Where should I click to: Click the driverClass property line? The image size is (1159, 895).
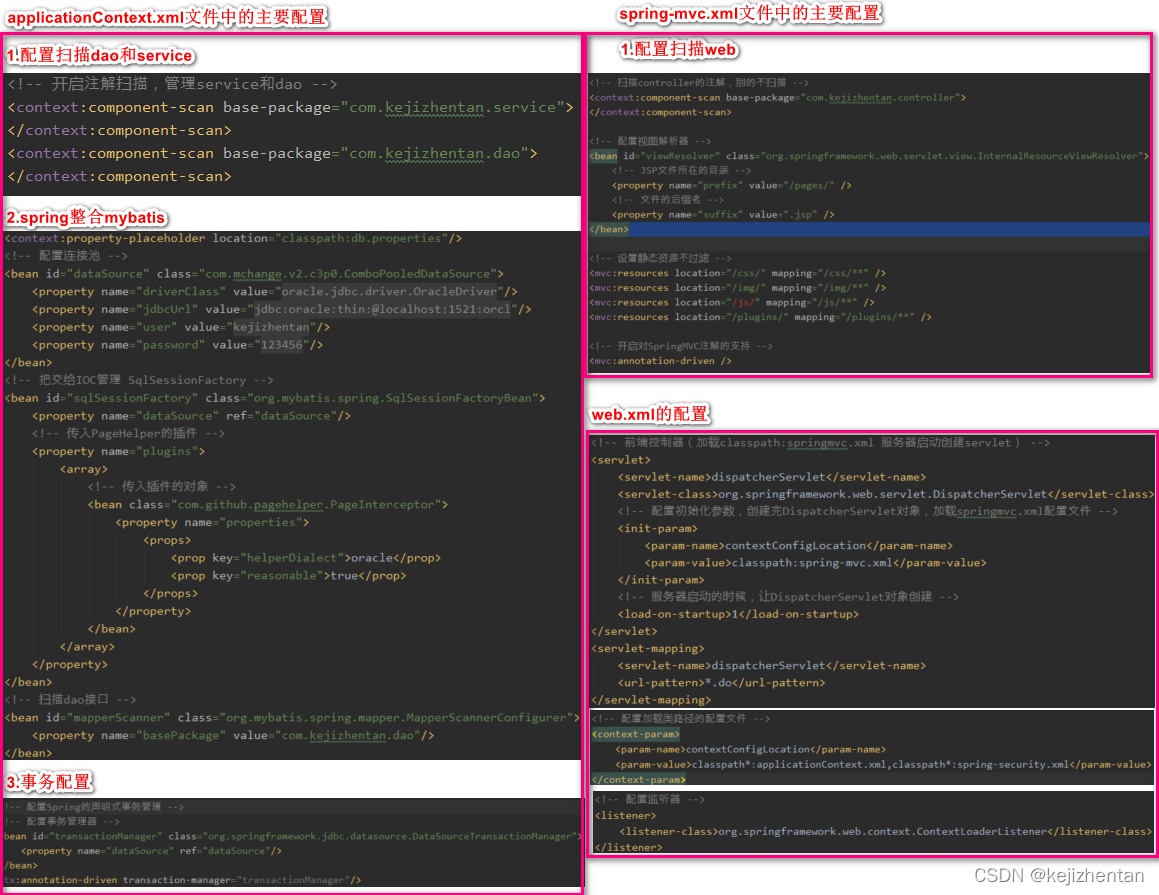tap(275, 291)
